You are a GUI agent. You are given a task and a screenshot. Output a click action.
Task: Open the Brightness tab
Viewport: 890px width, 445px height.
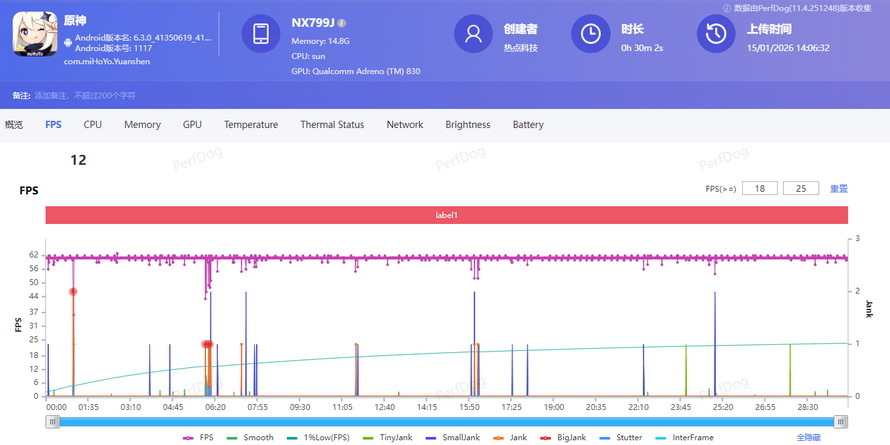click(x=468, y=125)
